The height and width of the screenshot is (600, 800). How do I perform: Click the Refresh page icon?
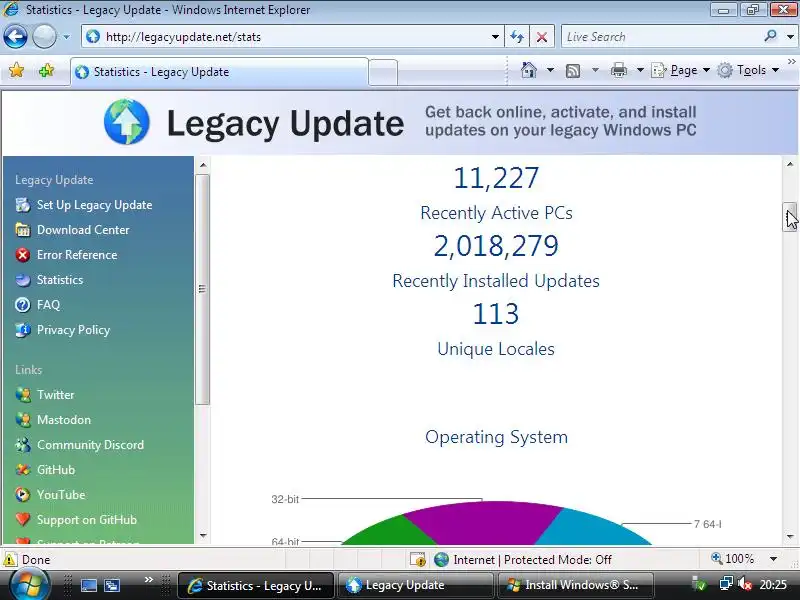tap(517, 37)
